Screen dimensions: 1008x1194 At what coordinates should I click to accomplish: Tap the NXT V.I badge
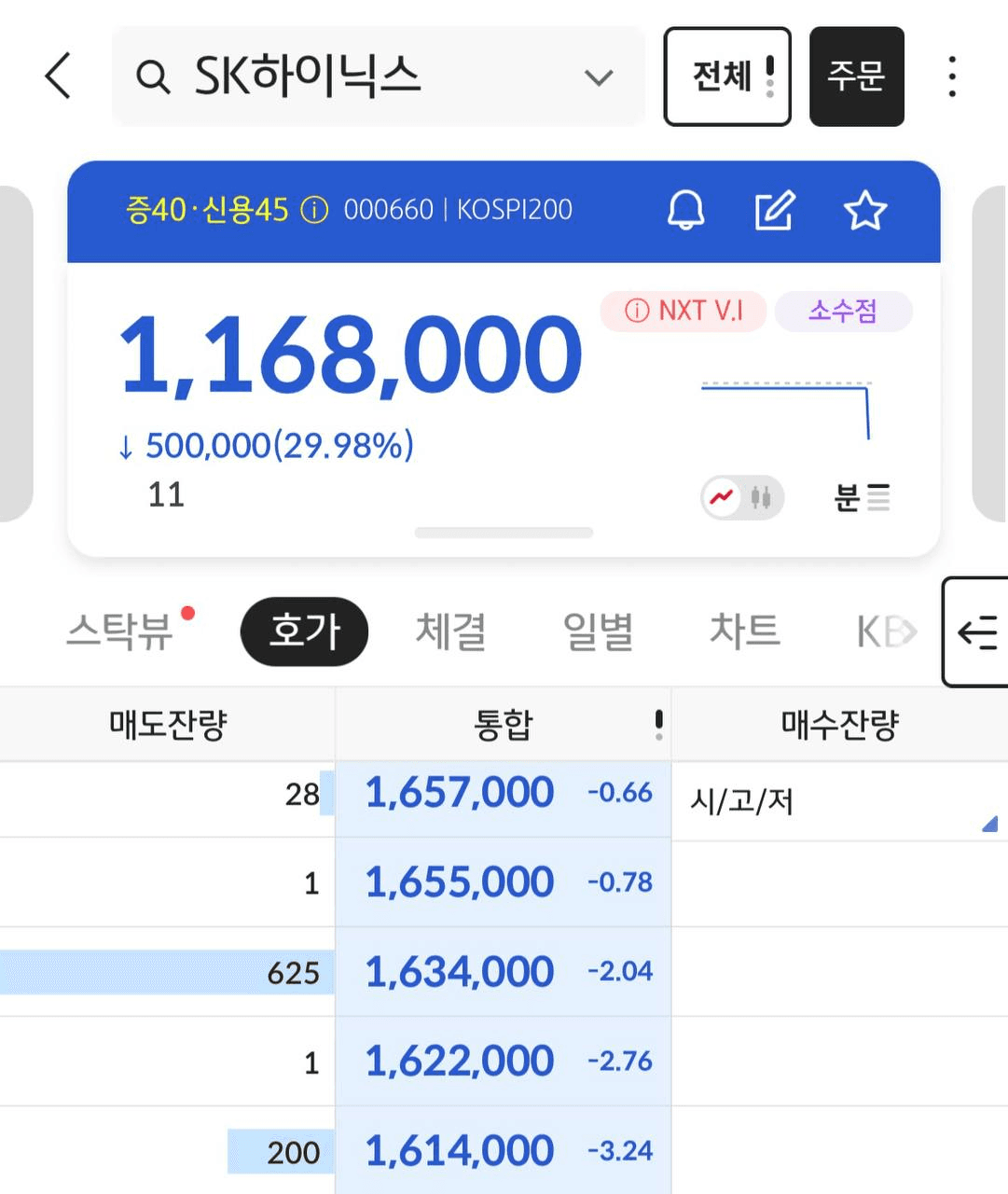coord(684,311)
